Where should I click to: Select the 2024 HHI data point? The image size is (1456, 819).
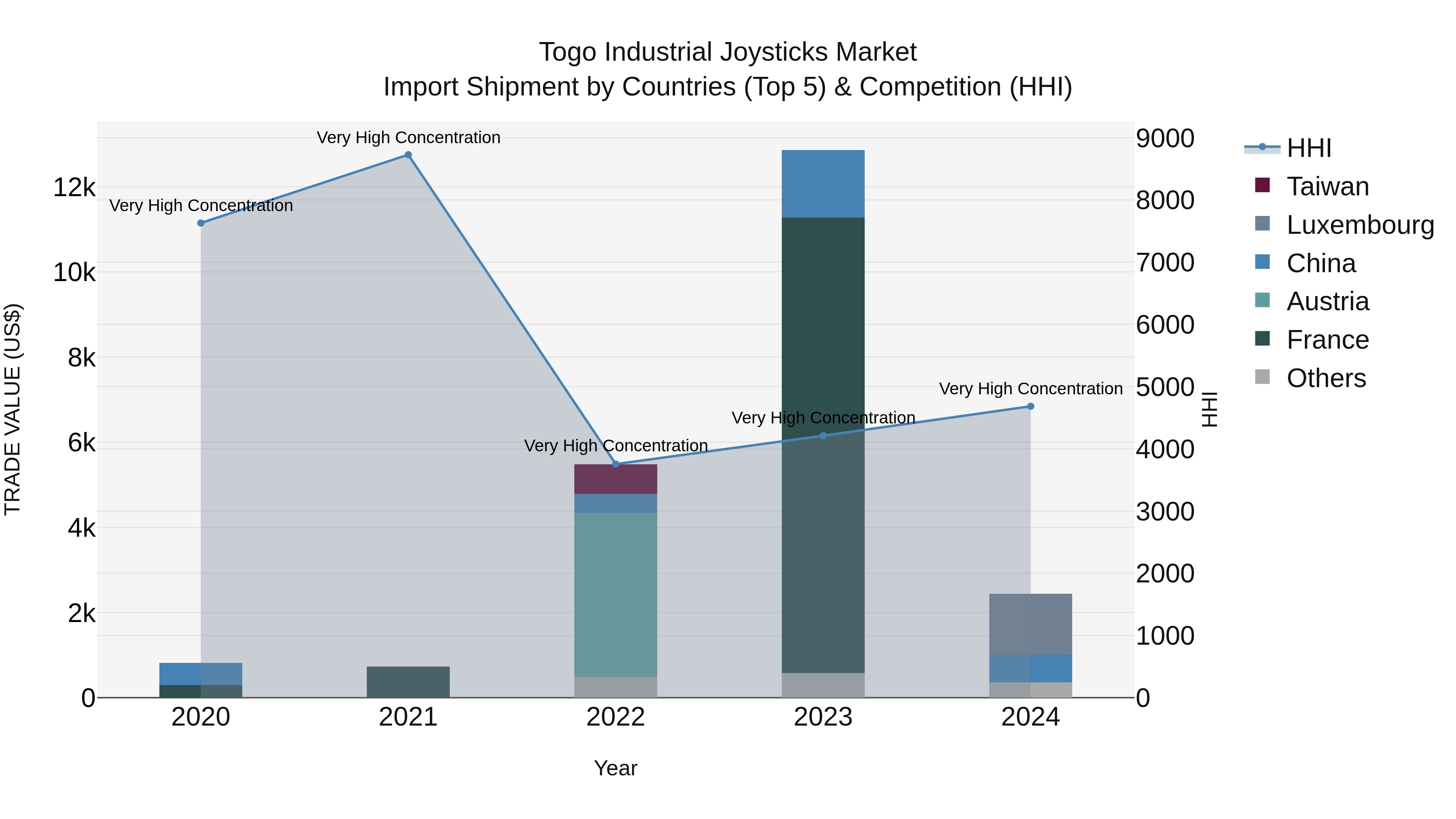point(1031,406)
